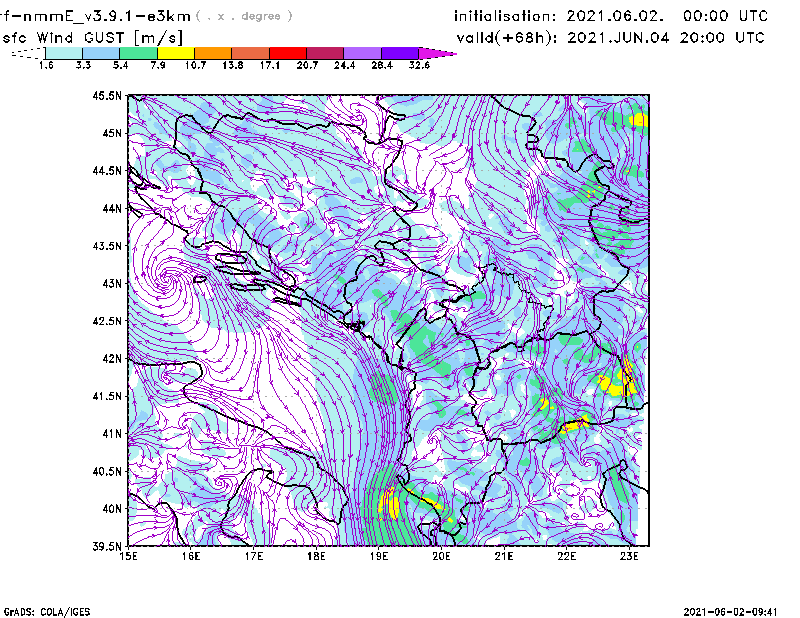This screenshot has width=800, height=618.
Task: Click the latitude label 41N
Action: click(112, 434)
